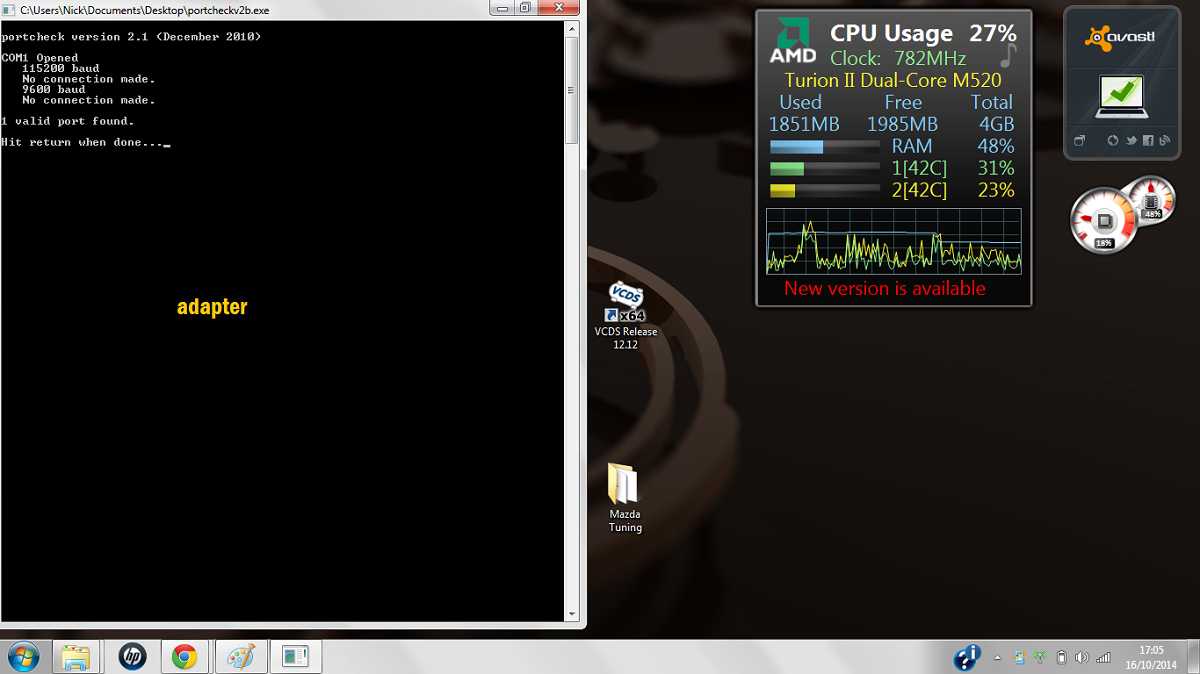Click the blue help info tray icon

[x=967, y=657]
